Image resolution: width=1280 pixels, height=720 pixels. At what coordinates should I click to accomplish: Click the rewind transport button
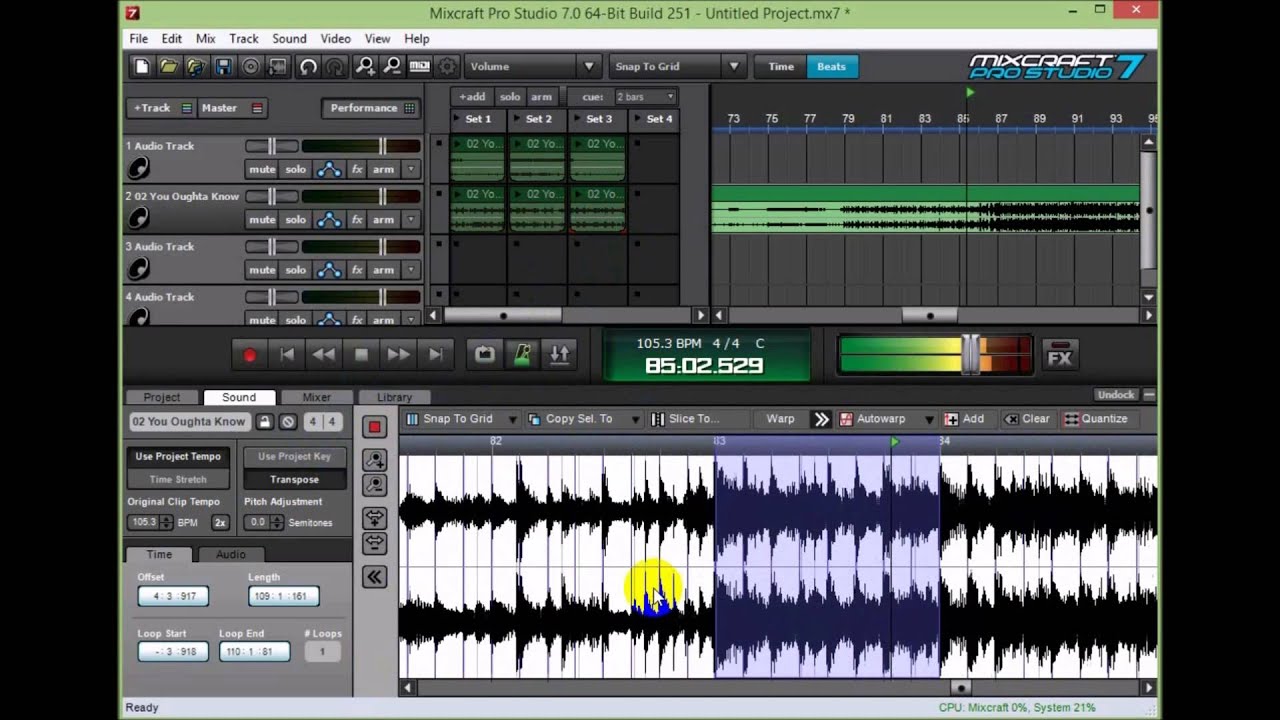(324, 355)
